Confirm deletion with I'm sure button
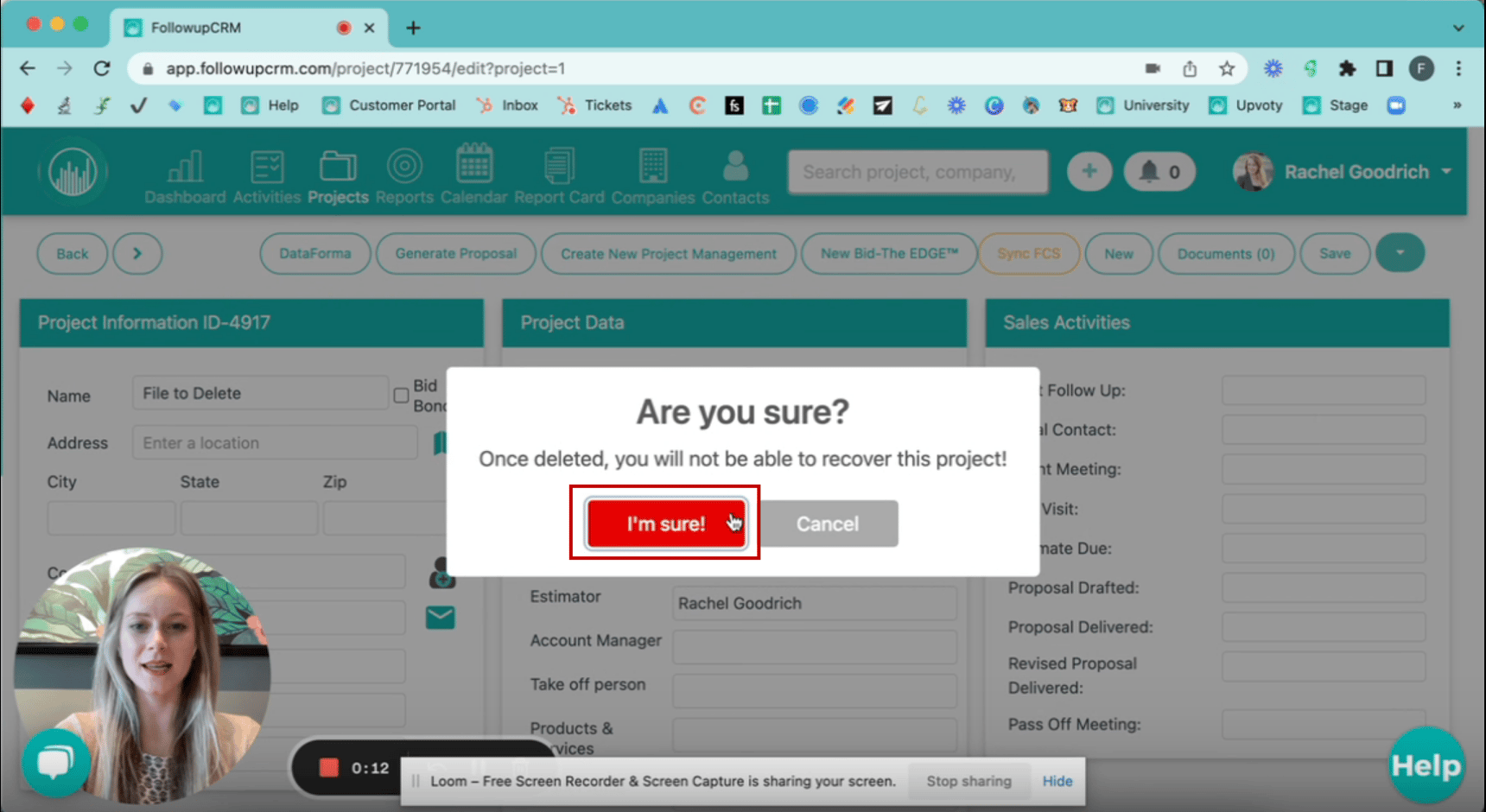Image resolution: width=1486 pixels, height=812 pixels. pyautogui.click(x=664, y=523)
